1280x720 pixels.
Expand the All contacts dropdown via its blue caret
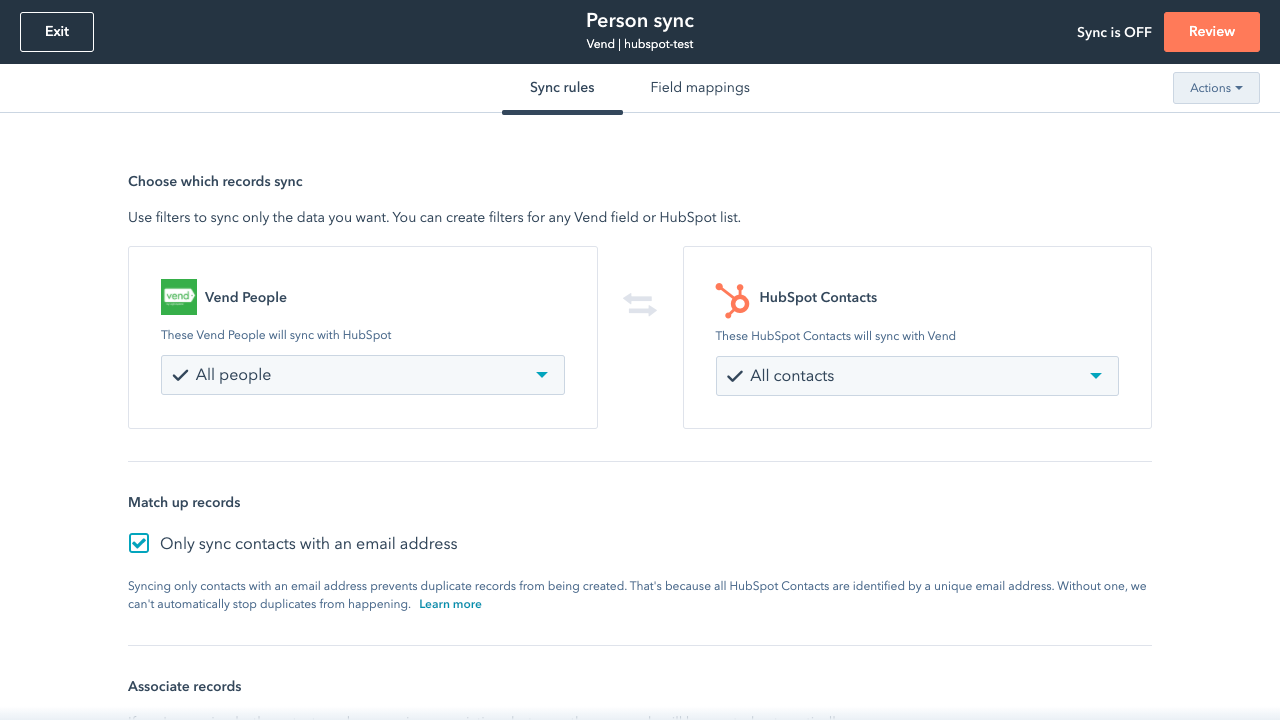tap(1097, 376)
